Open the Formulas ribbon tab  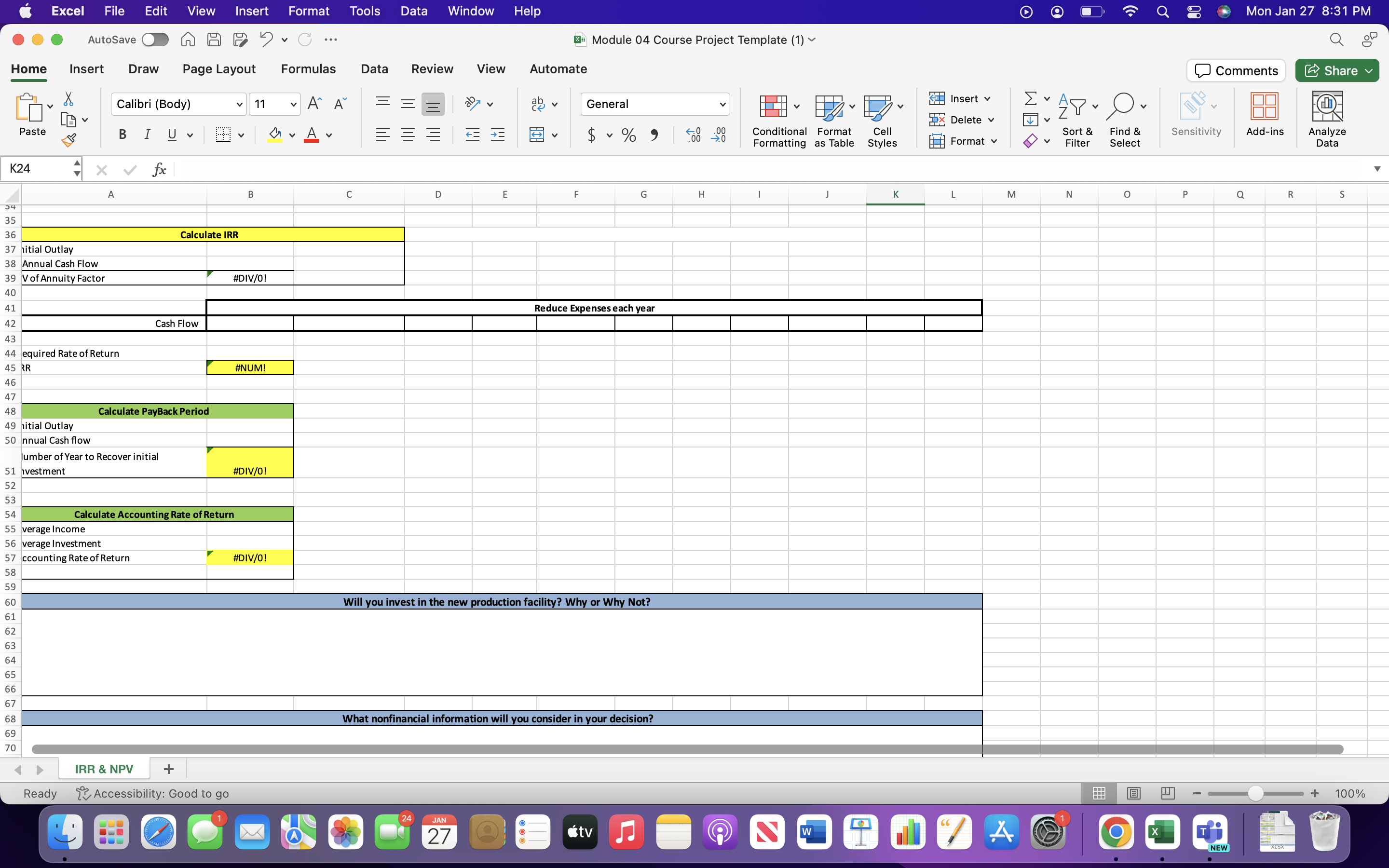click(308, 69)
